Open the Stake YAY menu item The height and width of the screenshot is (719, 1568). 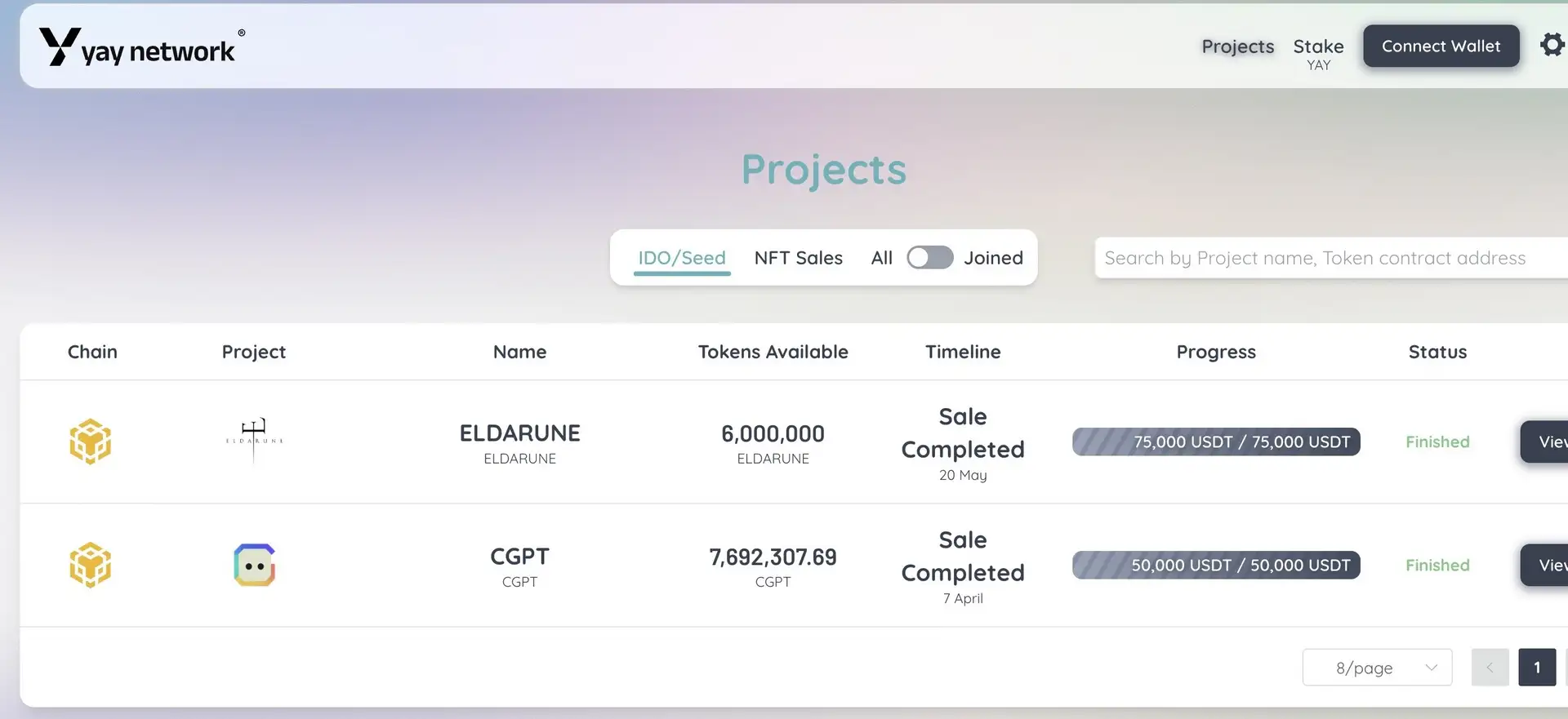1318,53
